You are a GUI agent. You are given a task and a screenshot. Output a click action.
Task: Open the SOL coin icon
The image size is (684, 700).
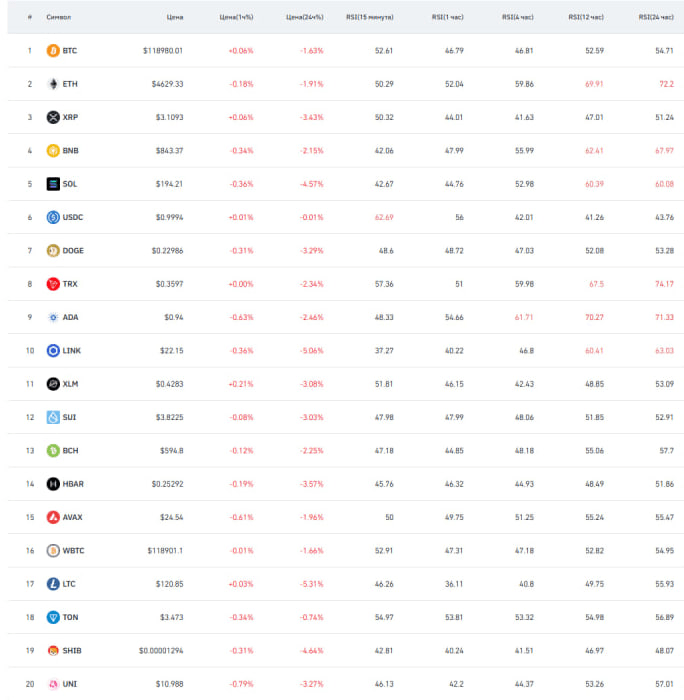[x=53, y=184]
